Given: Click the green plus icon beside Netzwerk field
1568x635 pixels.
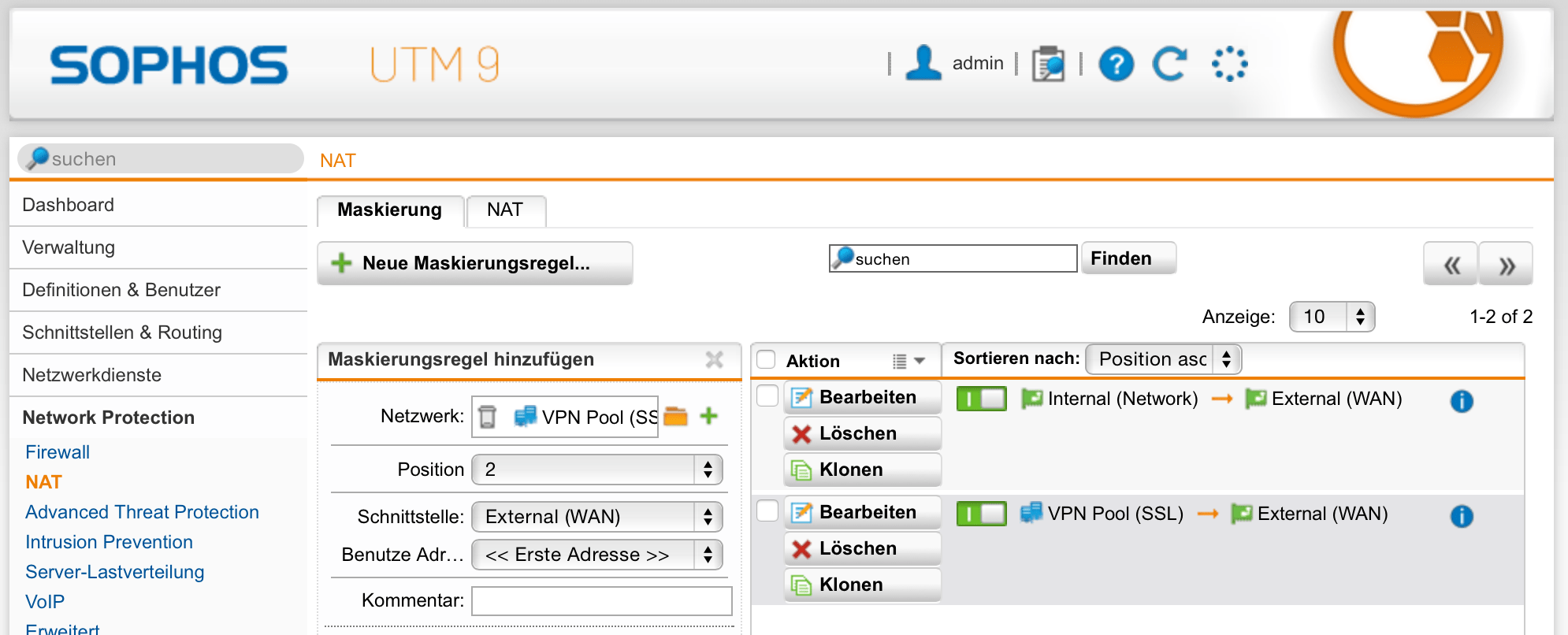Looking at the screenshot, I should click(x=708, y=416).
